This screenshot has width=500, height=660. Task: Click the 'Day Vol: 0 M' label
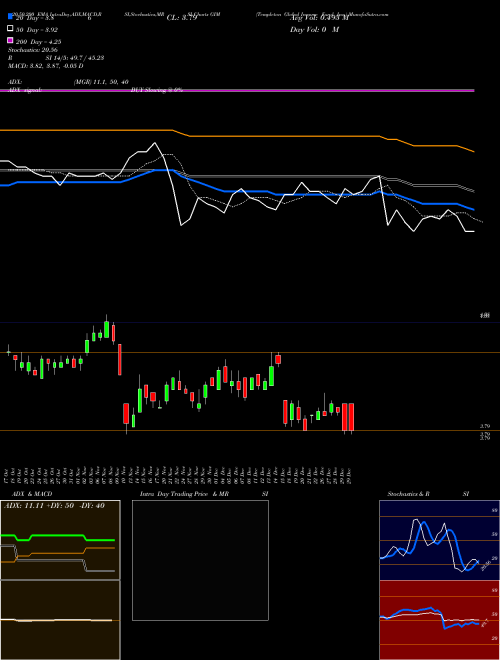coord(314,29)
